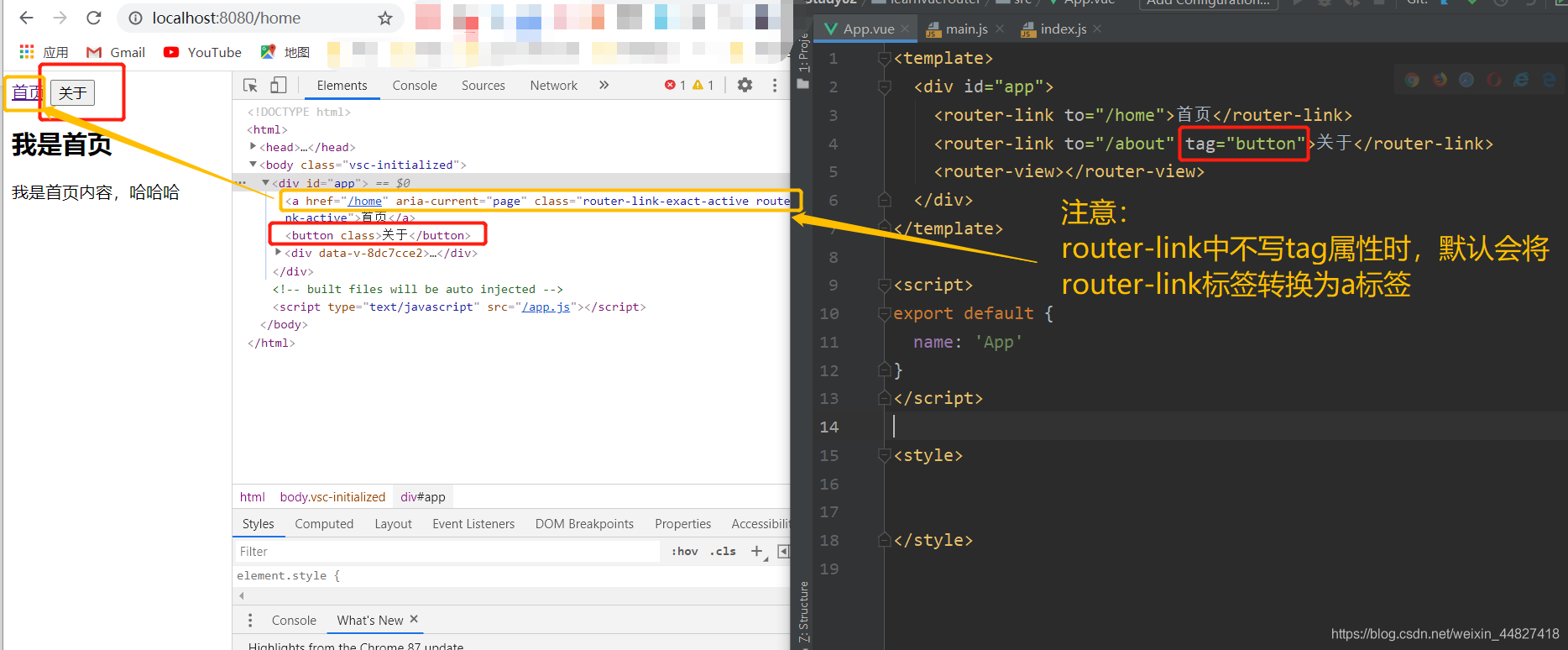Switch to the Console tab in DevTools
This screenshot has height=650, width=1568.
pos(415,86)
